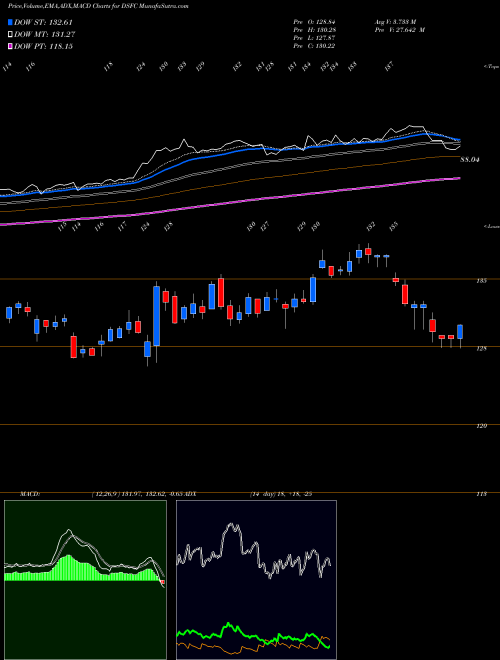Viewport: 500px width, 660px height.
Task: Select the 'DOW MT: 131.27' legend label
Action: tap(45, 34)
